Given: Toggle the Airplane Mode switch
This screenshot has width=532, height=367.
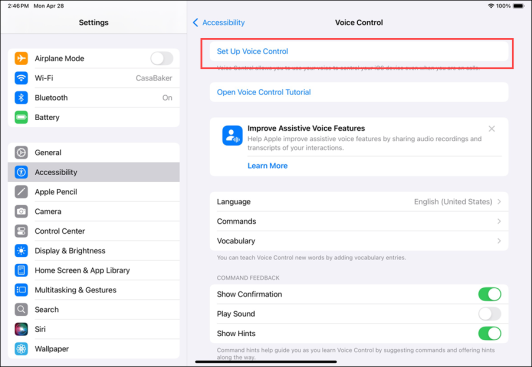Looking at the screenshot, I should pos(162,58).
